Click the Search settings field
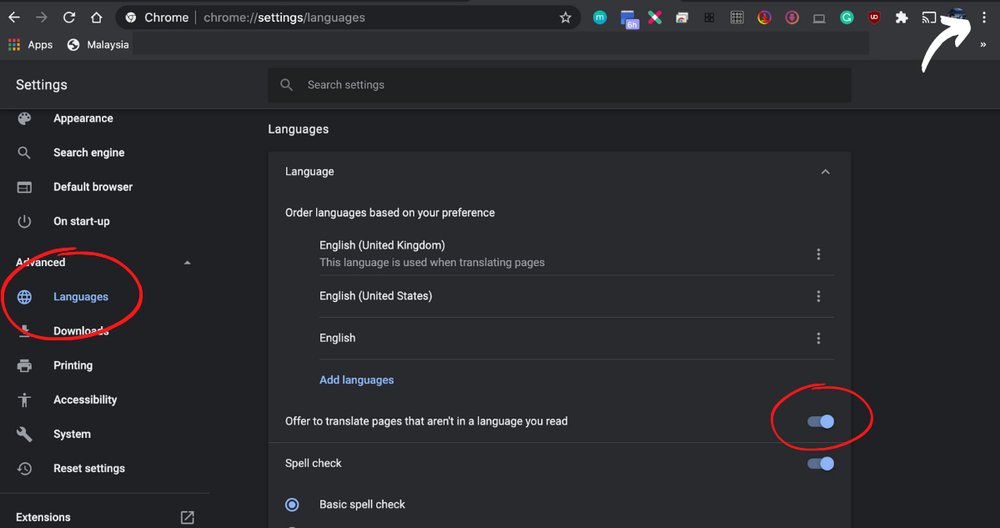The image size is (1000, 528). 560,85
